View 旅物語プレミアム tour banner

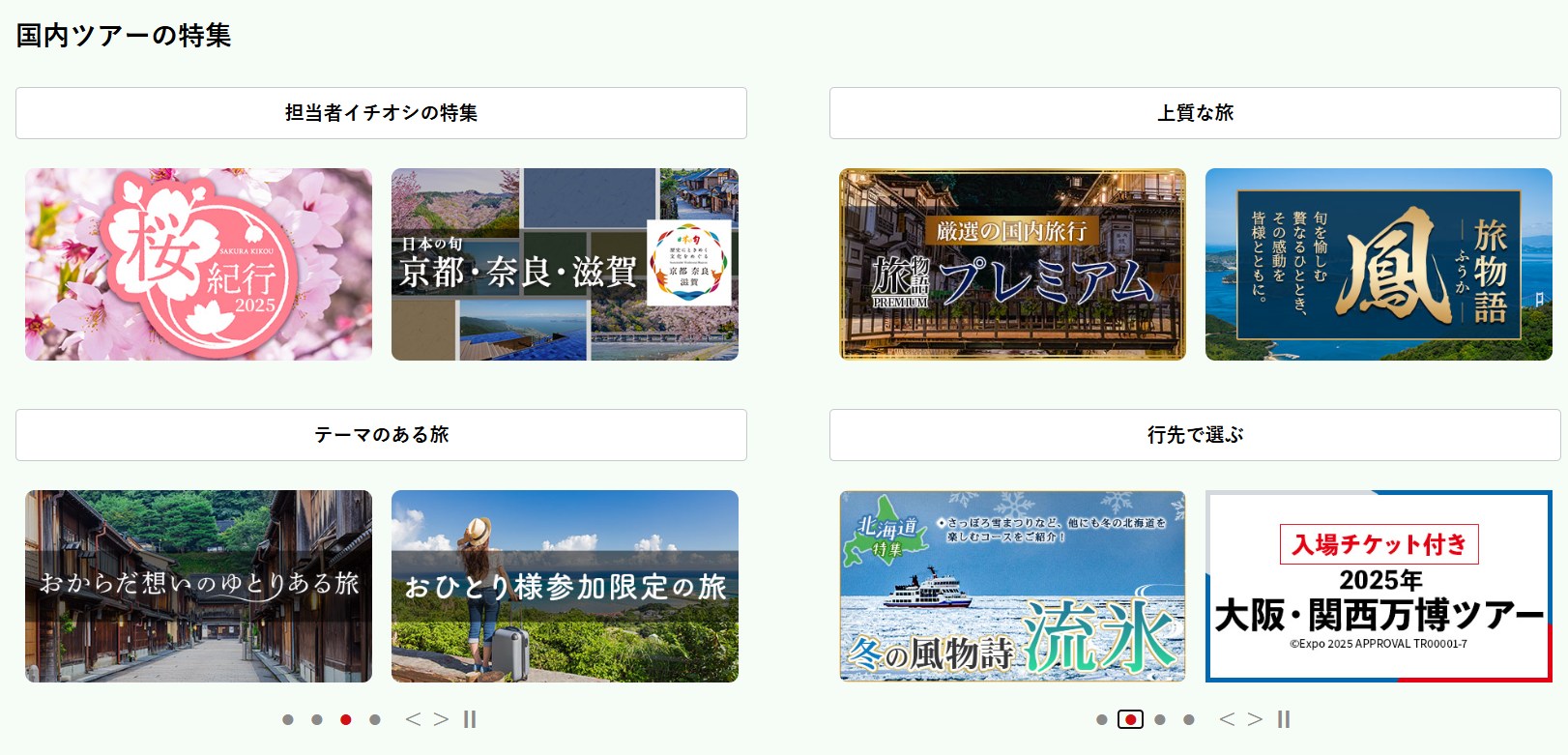[1012, 264]
